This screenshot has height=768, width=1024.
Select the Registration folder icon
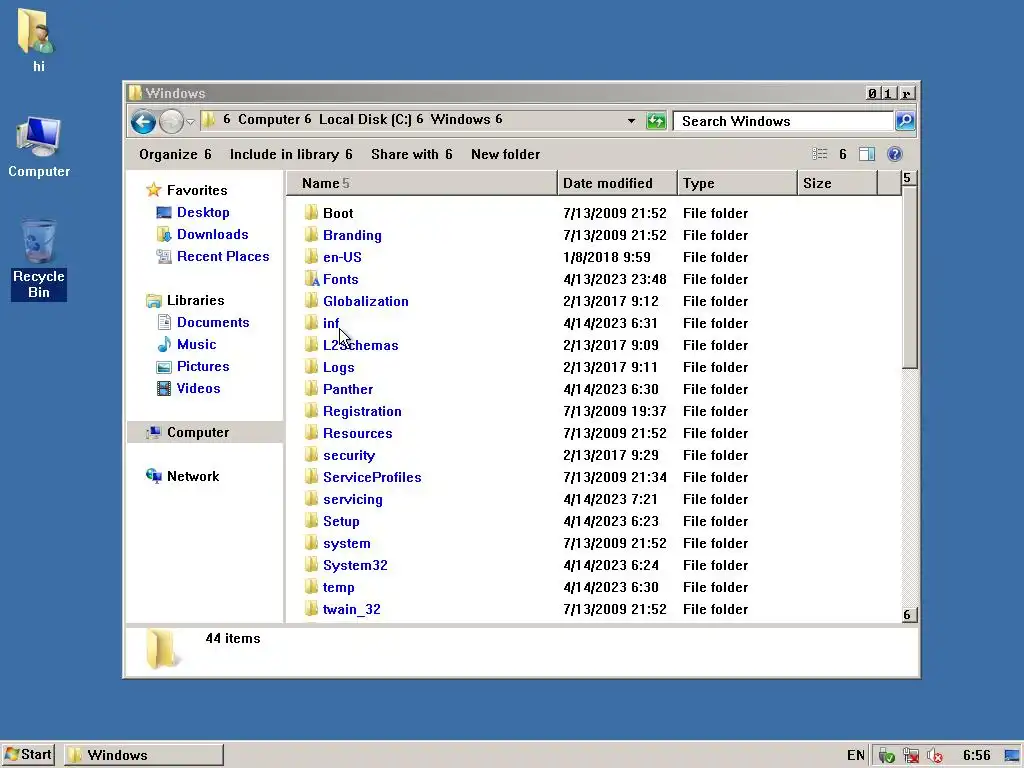[312, 411]
